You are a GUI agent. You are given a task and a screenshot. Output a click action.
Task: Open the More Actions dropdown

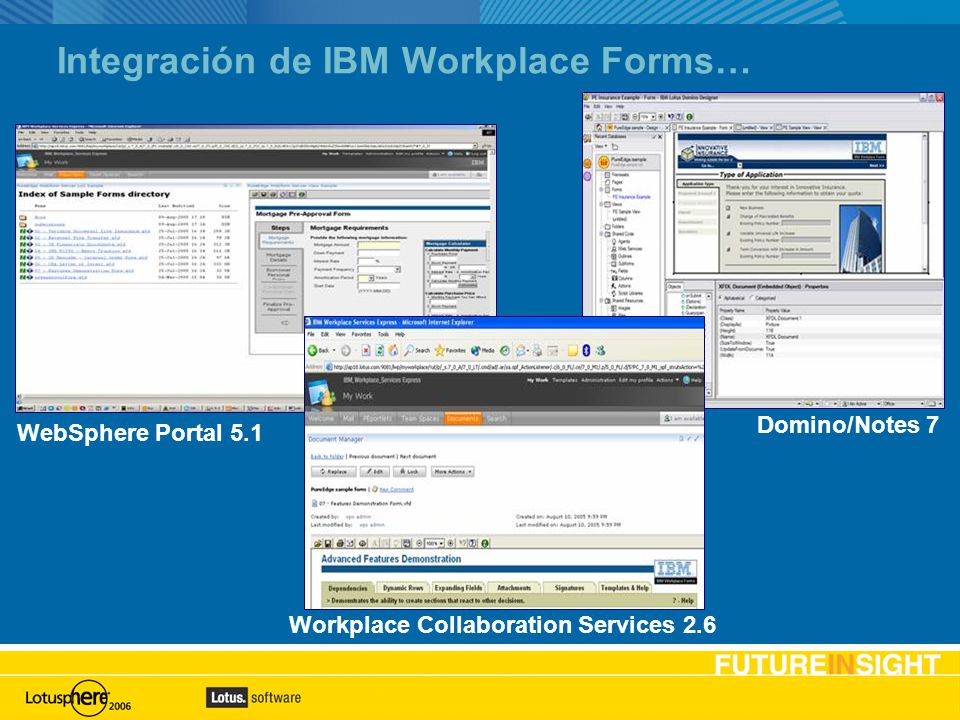453,472
